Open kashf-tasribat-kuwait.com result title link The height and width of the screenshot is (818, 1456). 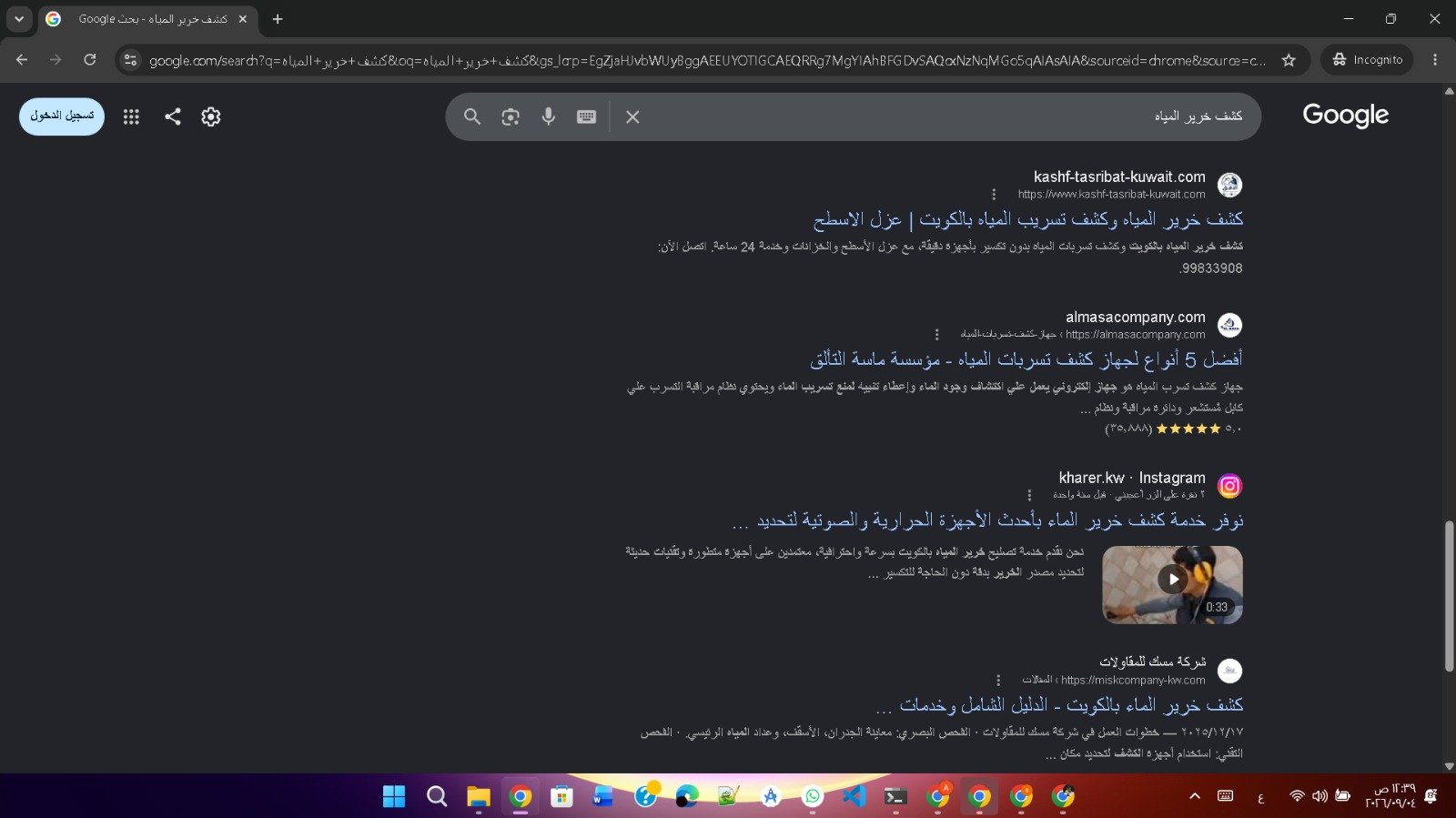point(1028,219)
